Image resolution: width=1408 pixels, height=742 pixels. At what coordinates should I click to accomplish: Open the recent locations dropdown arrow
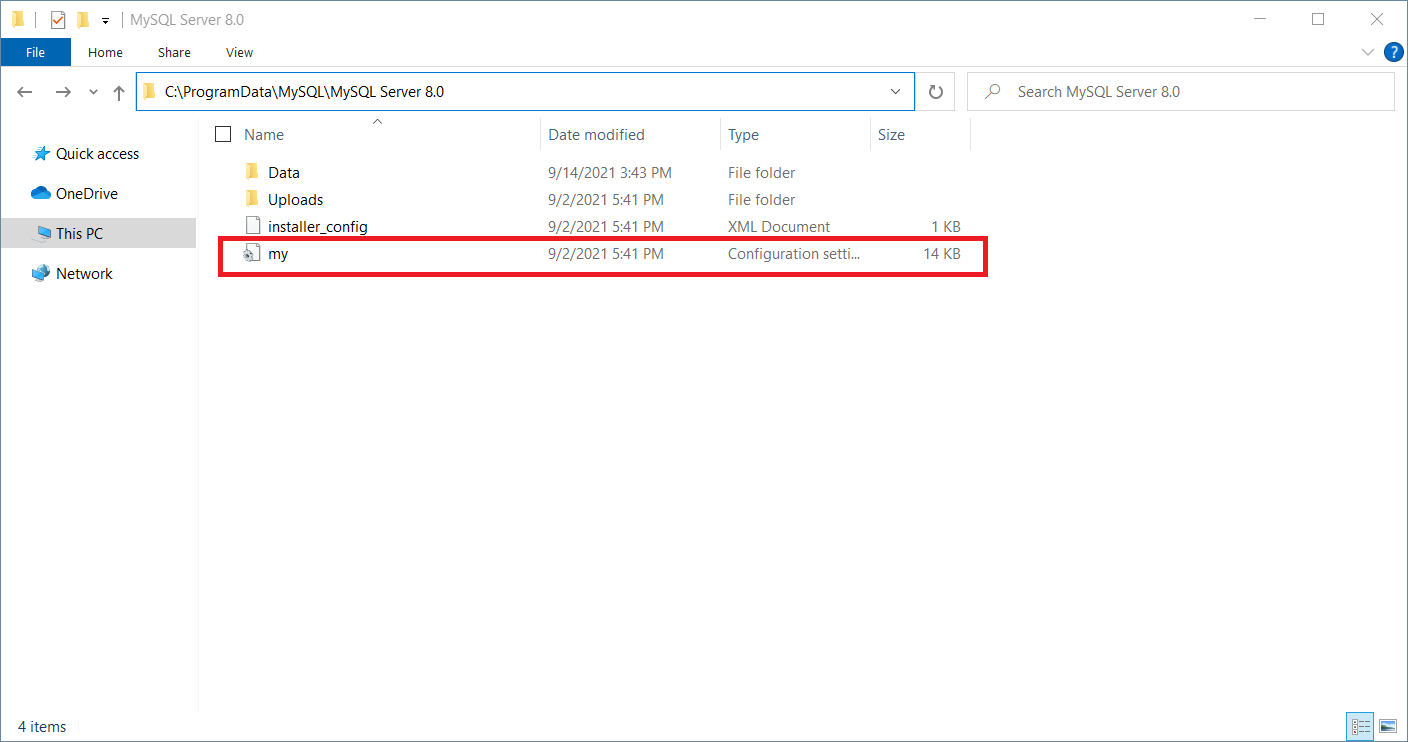tap(93, 92)
